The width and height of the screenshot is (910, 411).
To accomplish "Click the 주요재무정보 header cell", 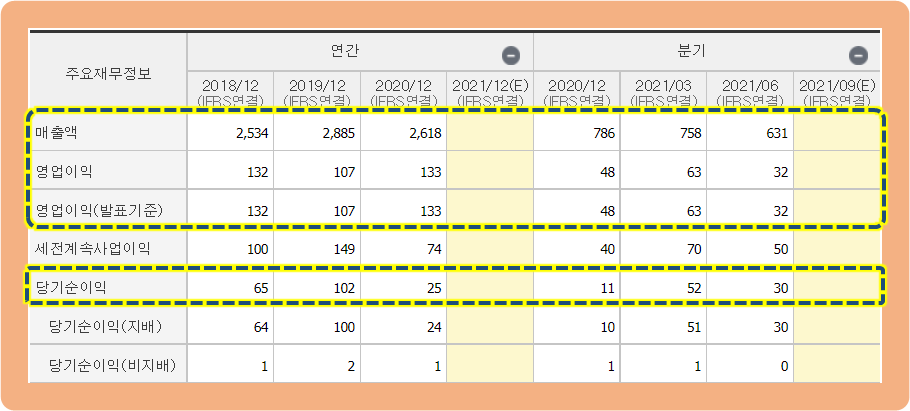I will (108, 74).
